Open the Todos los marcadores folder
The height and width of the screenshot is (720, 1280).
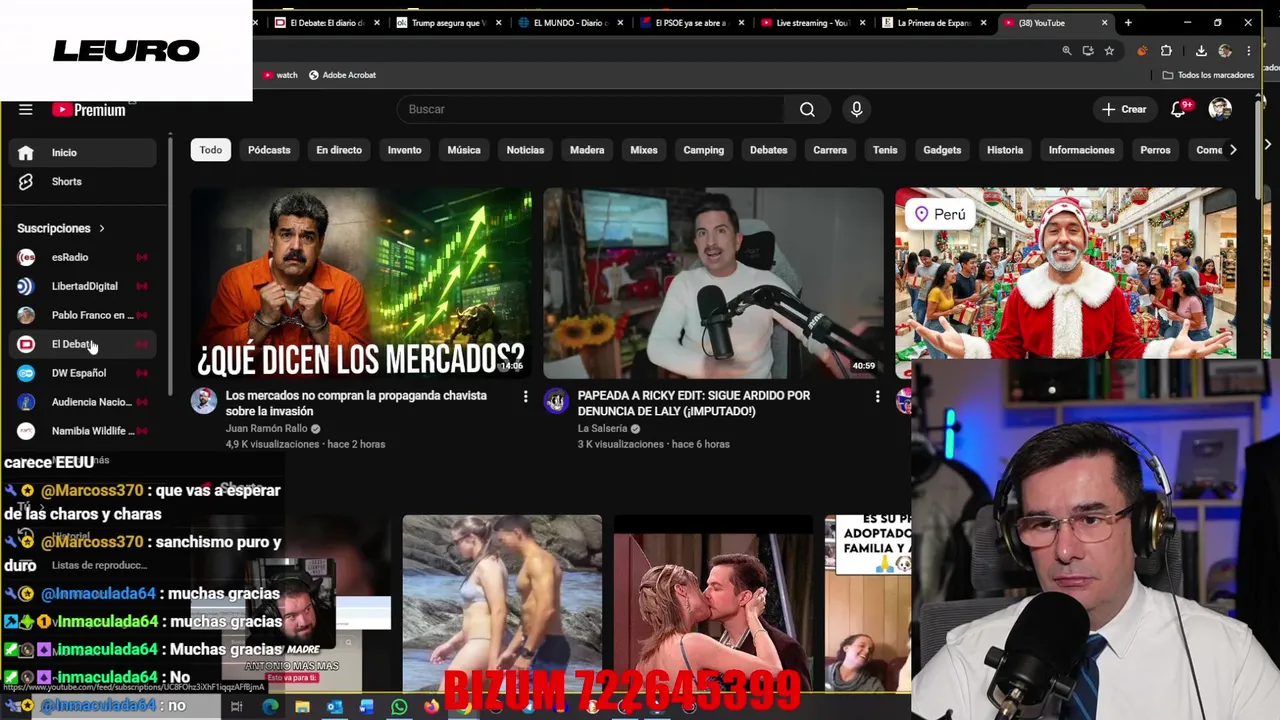coord(1208,75)
